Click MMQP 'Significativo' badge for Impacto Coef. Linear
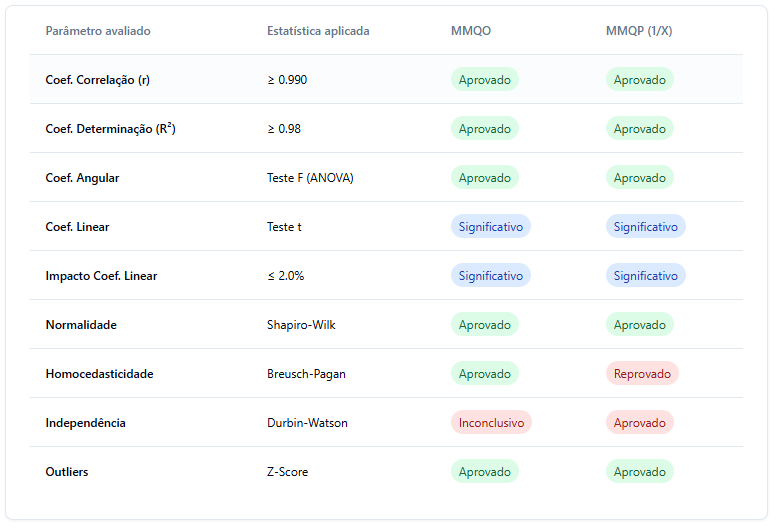 tap(645, 276)
